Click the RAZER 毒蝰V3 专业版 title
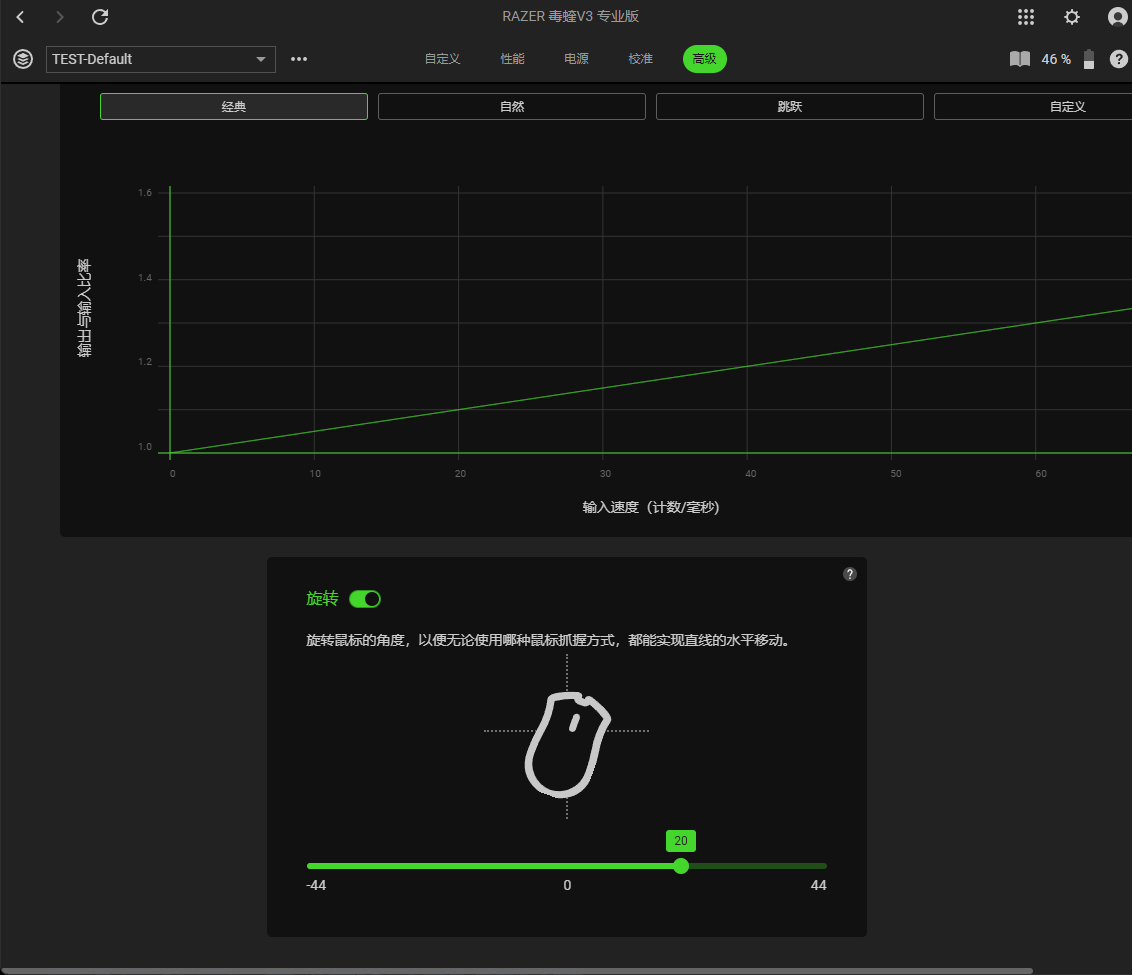 (570, 17)
